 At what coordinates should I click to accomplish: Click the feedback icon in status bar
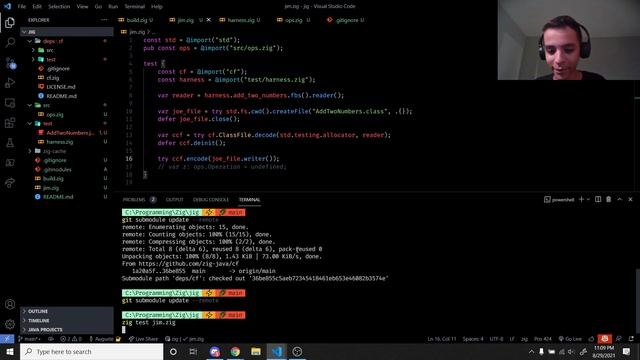coord(619,339)
